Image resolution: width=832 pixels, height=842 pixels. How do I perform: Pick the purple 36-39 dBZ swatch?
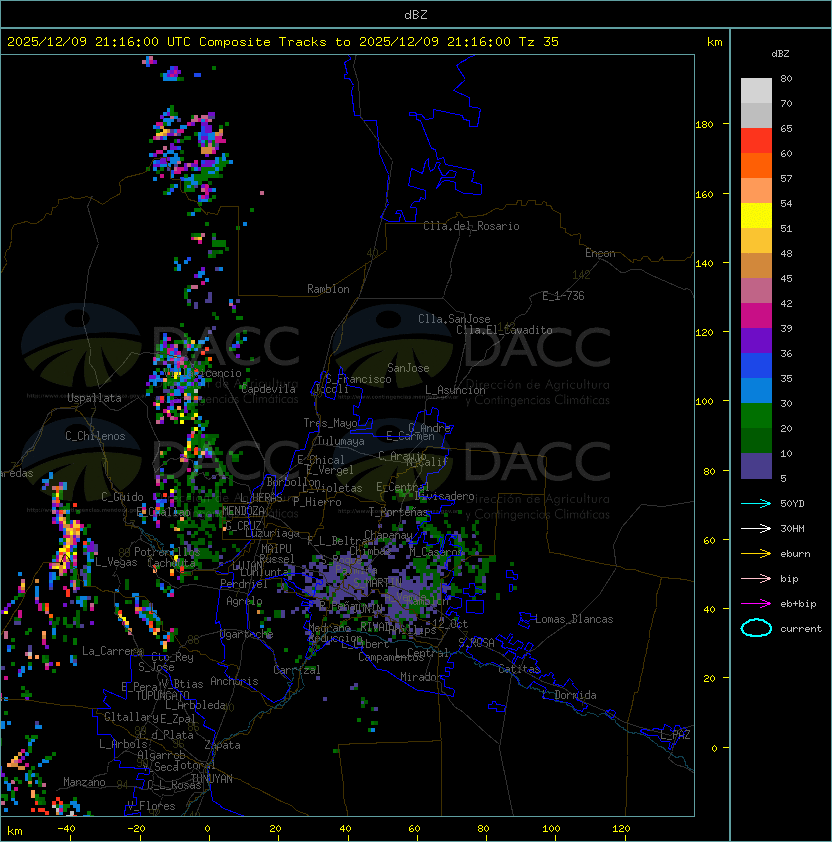click(x=756, y=340)
